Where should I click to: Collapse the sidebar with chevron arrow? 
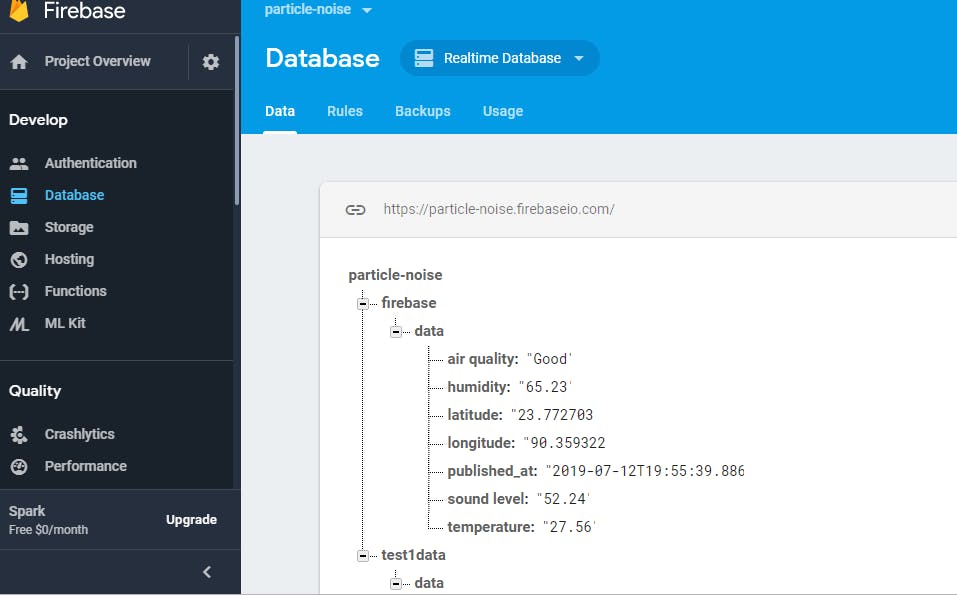(x=207, y=573)
